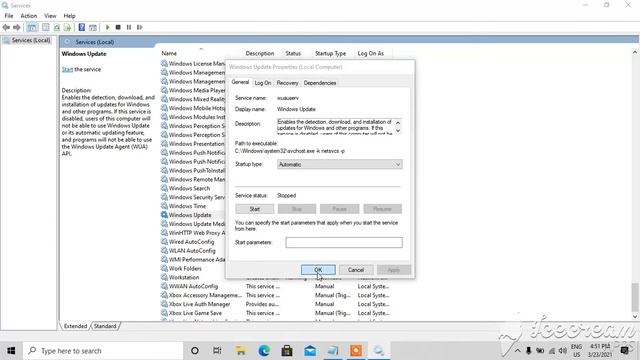Click the Forward arrow in the toolbar
This screenshot has height=360, width=640.
tap(17, 27)
